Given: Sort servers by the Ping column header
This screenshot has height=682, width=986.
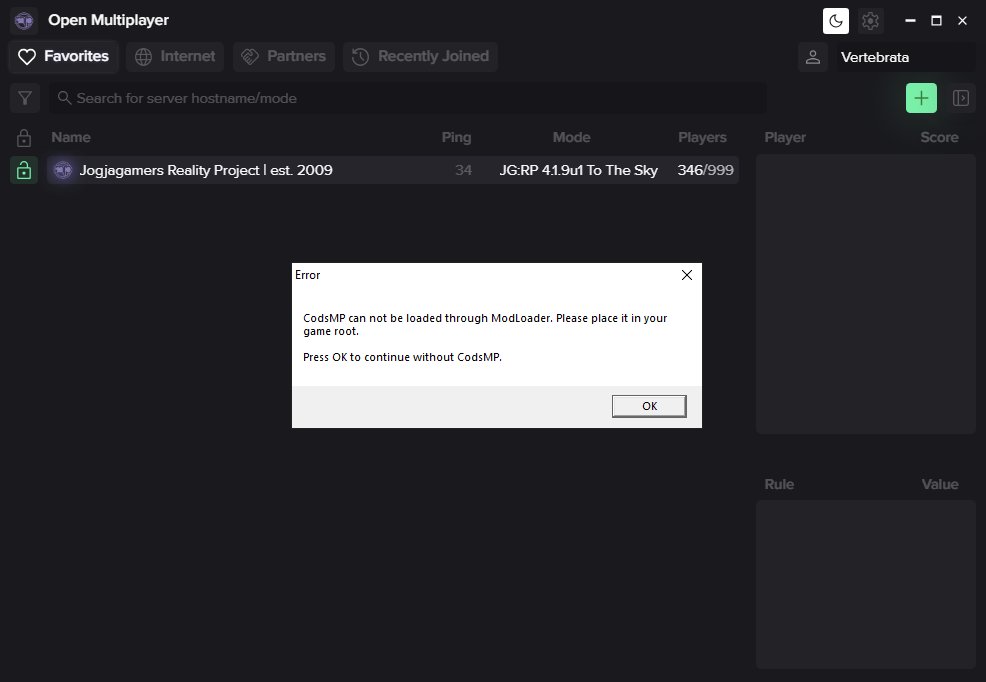Looking at the screenshot, I should (x=457, y=138).
